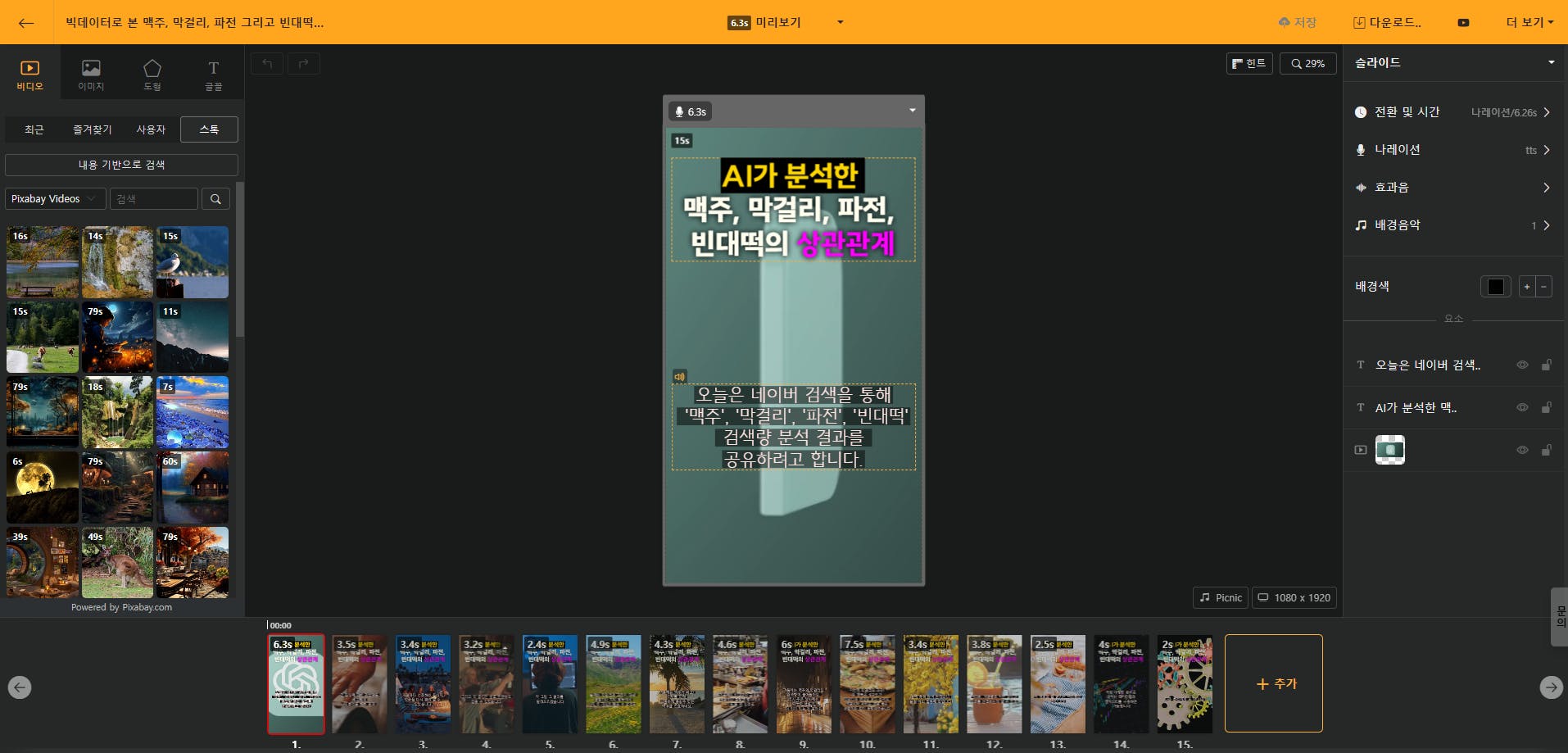This screenshot has width=1568, height=753.
Task: Open Picnic background music button
Action: pos(1221,597)
